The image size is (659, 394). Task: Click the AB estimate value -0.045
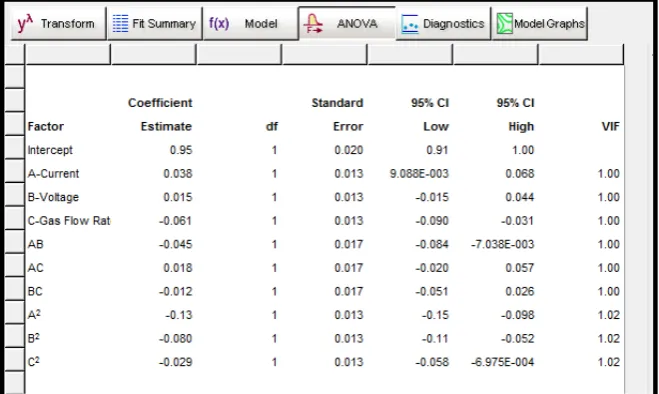176,244
